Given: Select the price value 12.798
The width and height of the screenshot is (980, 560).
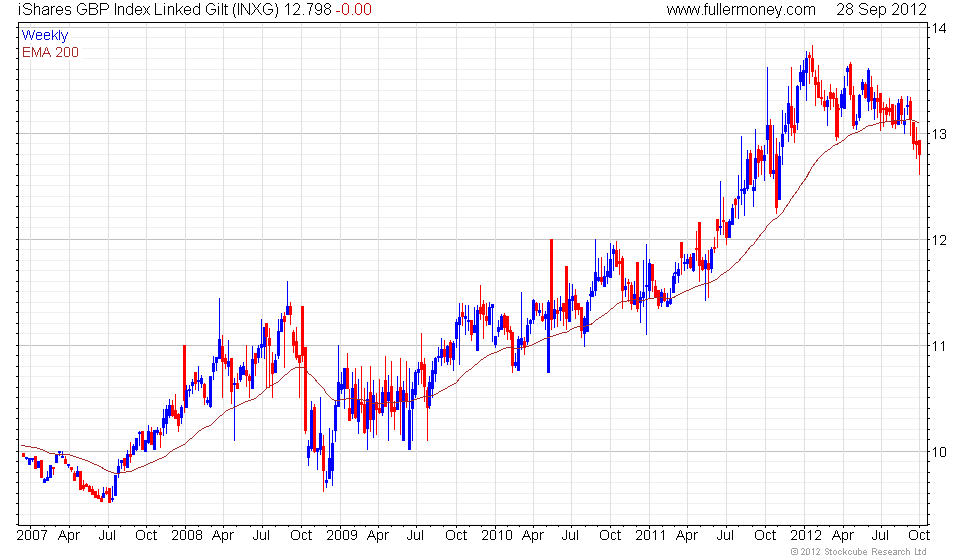Looking at the screenshot, I should pos(308,10).
